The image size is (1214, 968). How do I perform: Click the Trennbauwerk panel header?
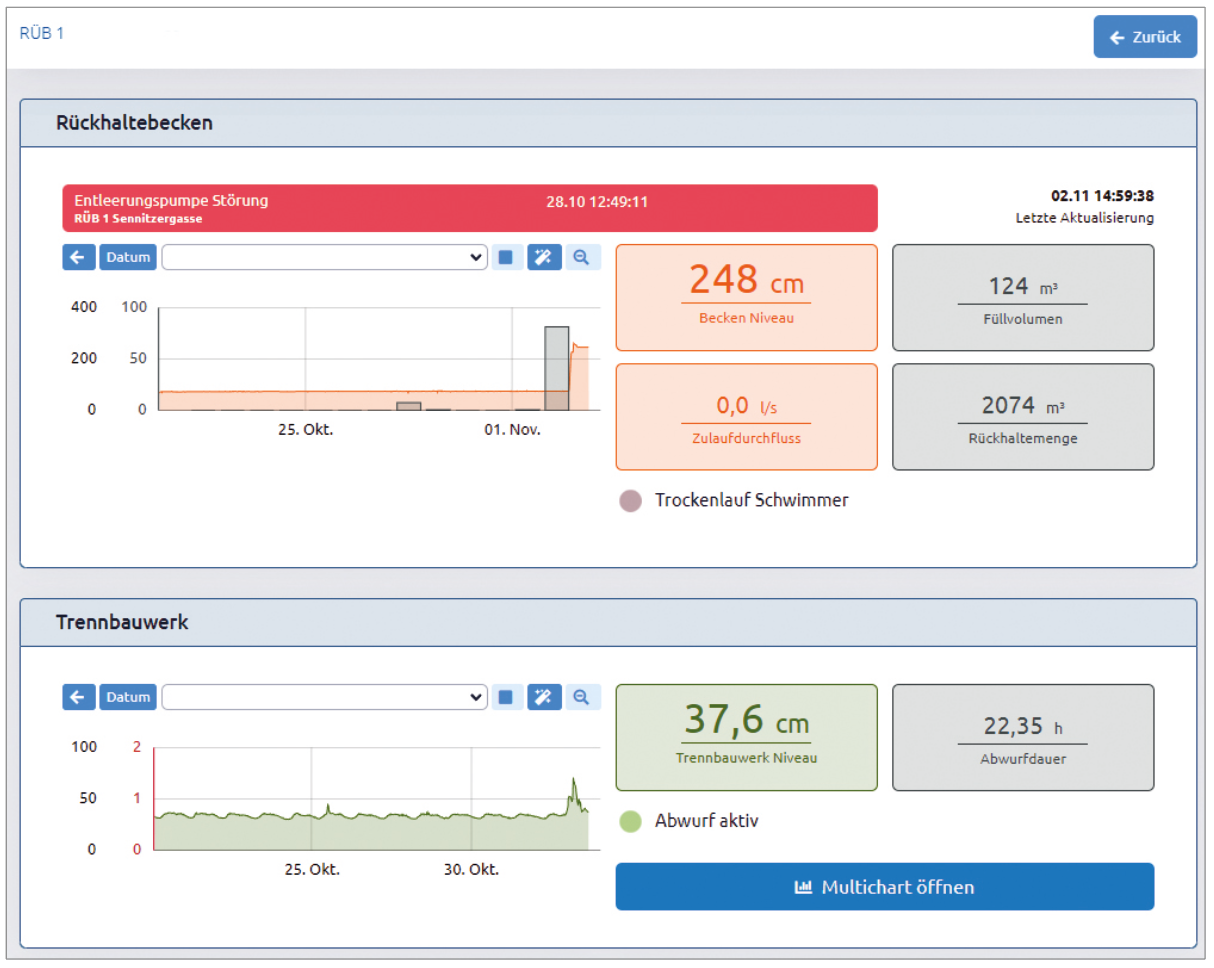point(608,623)
